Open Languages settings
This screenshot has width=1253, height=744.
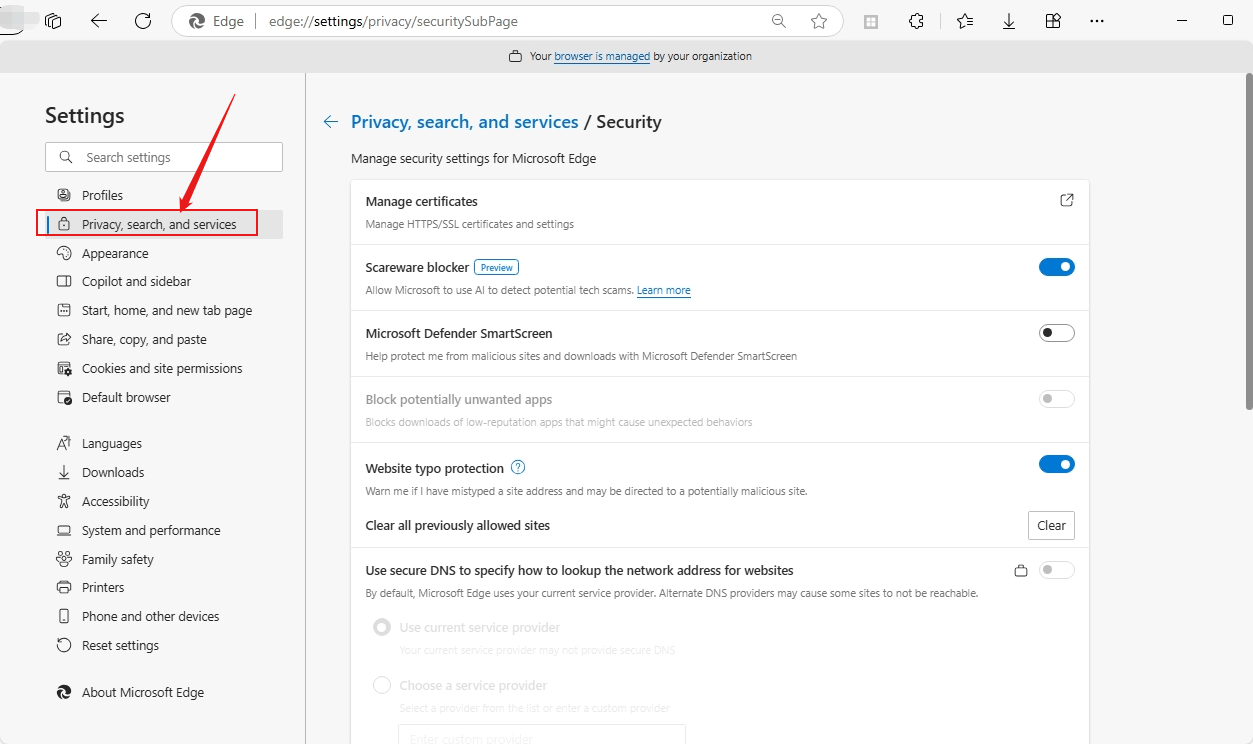[164, 444]
